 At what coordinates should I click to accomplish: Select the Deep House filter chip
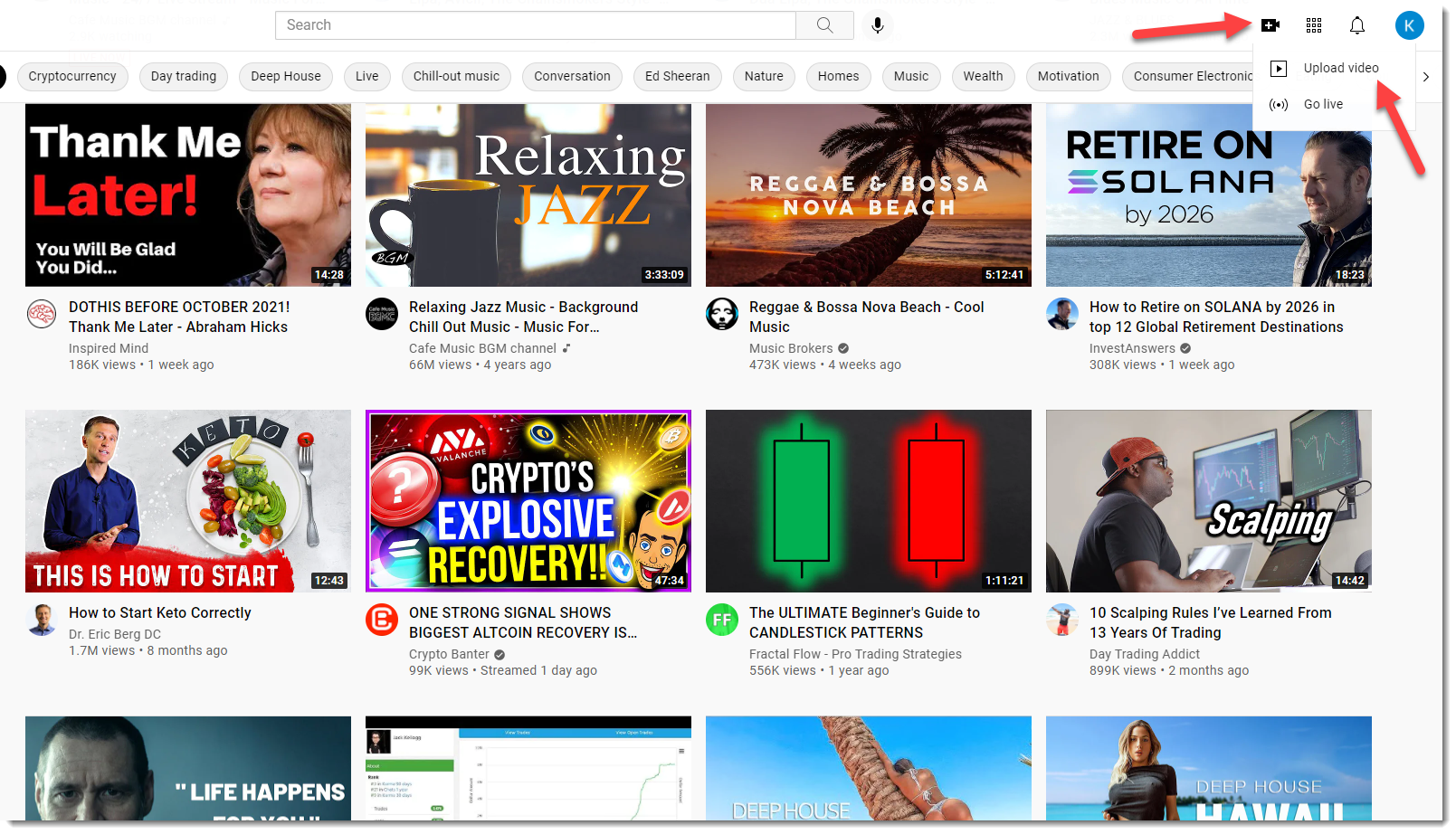(286, 76)
